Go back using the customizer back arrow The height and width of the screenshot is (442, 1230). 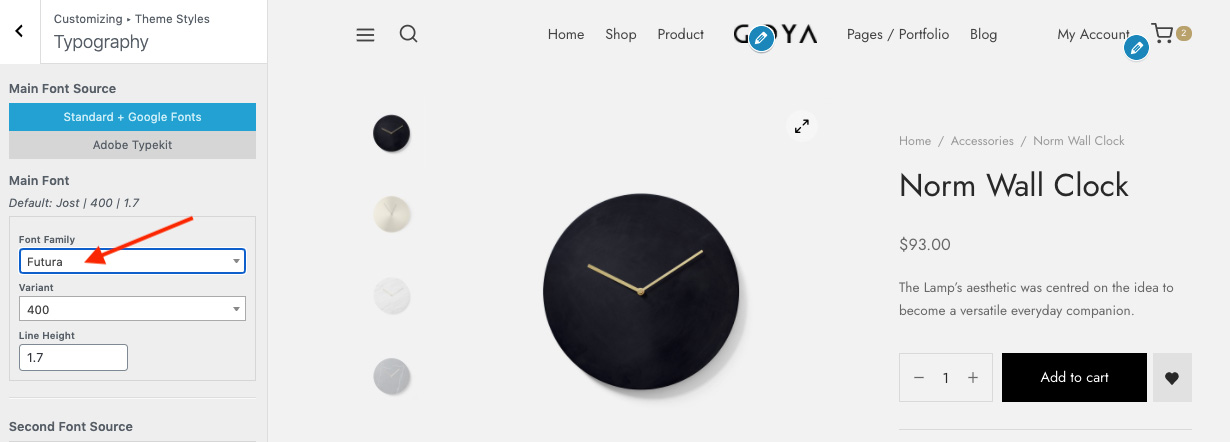click(x=20, y=32)
